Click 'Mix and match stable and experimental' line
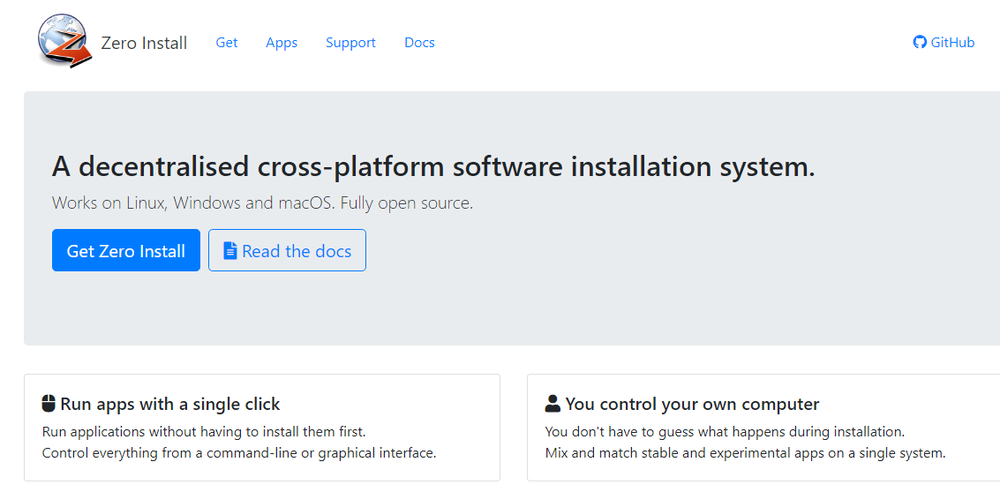Image resolution: width=1000 pixels, height=488 pixels. pyautogui.click(x=745, y=454)
